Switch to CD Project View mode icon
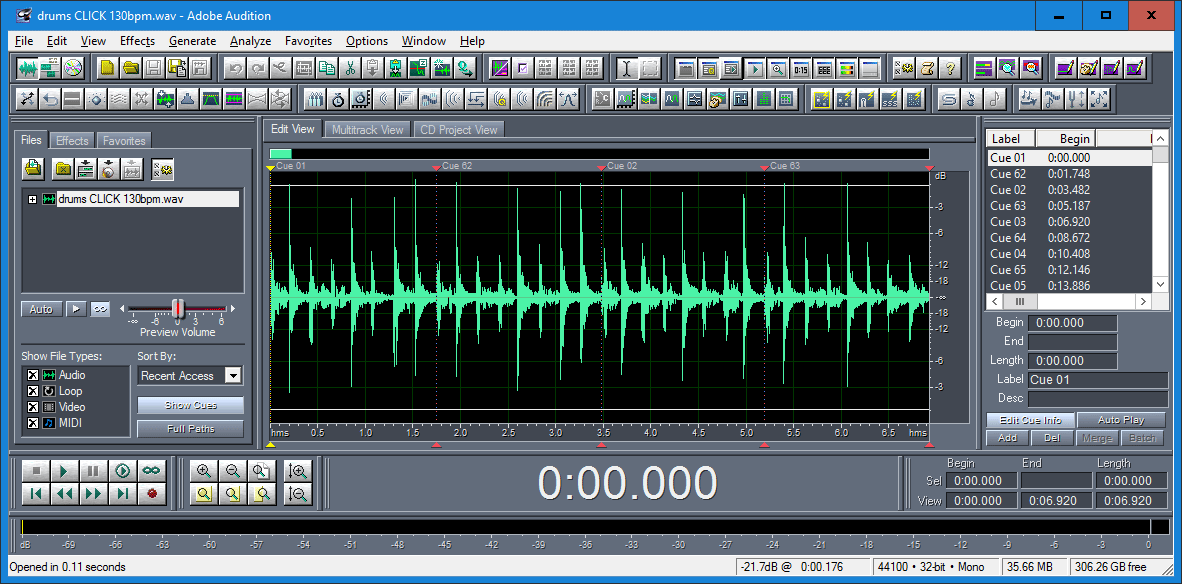The height and width of the screenshot is (584, 1182). click(x=73, y=69)
